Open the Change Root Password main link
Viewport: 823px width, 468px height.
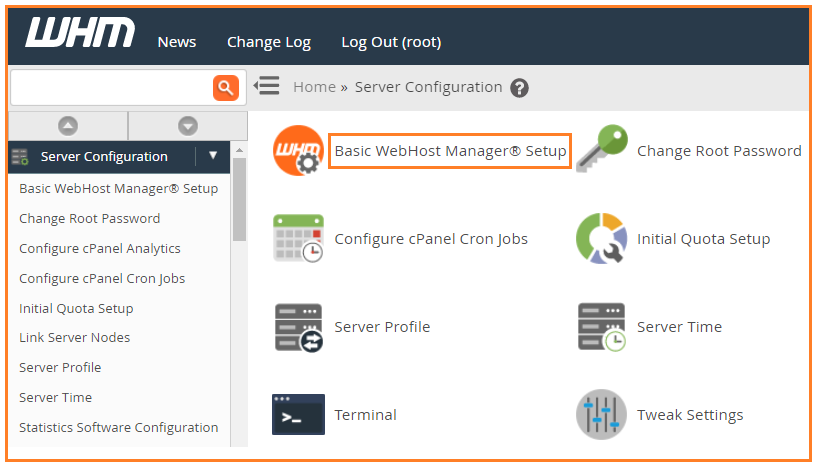click(x=719, y=151)
